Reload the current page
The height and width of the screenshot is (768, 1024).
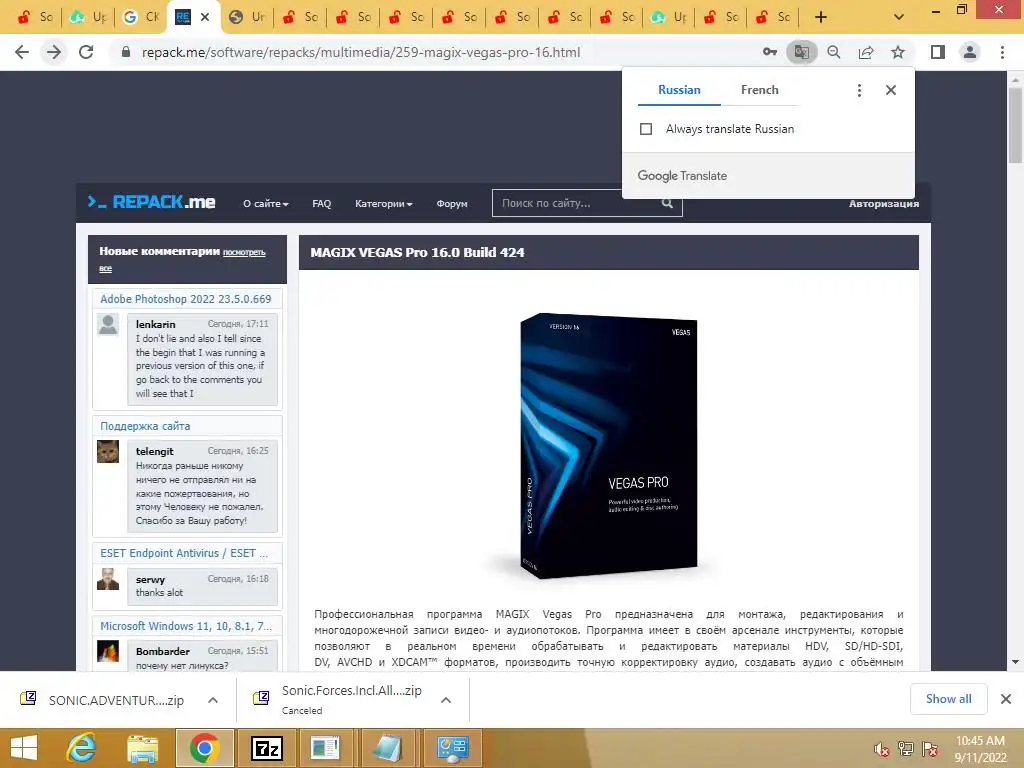(x=86, y=52)
